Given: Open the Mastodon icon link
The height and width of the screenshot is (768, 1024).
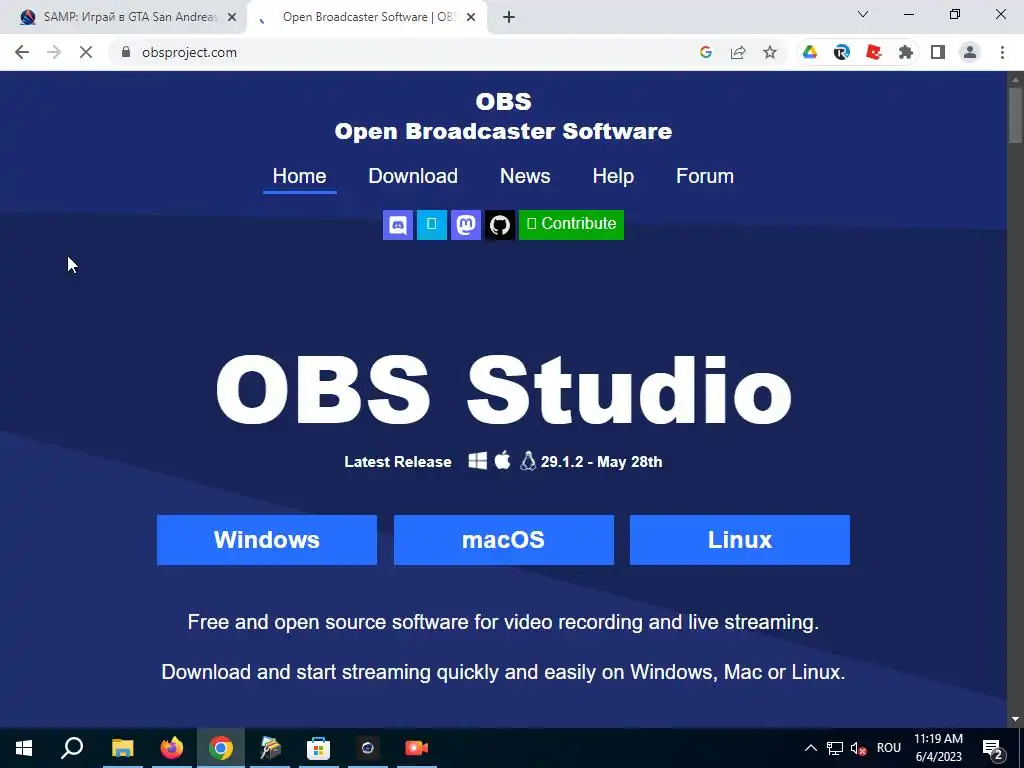Looking at the screenshot, I should pyautogui.click(x=466, y=225).
